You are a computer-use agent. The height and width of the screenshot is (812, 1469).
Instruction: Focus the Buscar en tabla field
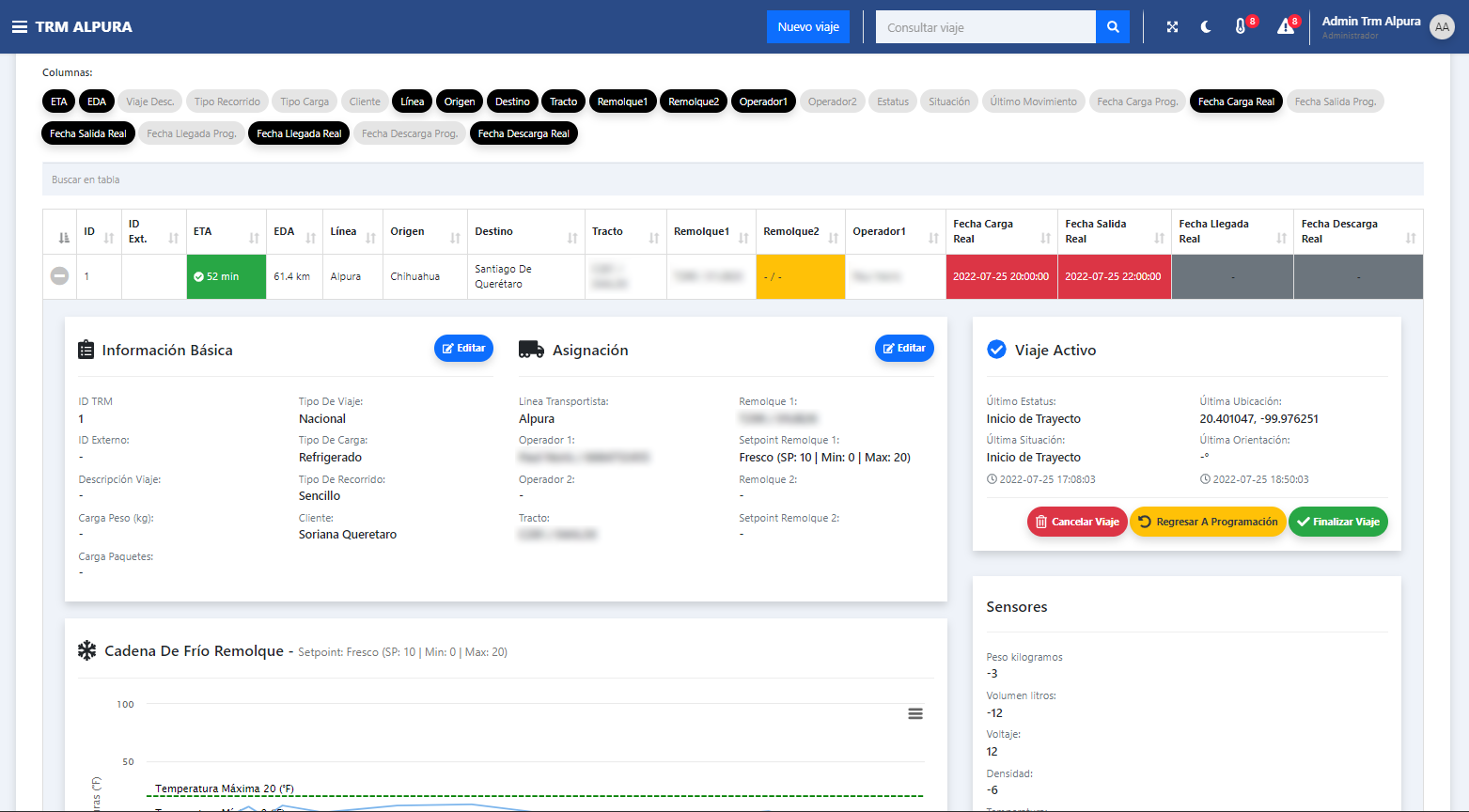732,180
